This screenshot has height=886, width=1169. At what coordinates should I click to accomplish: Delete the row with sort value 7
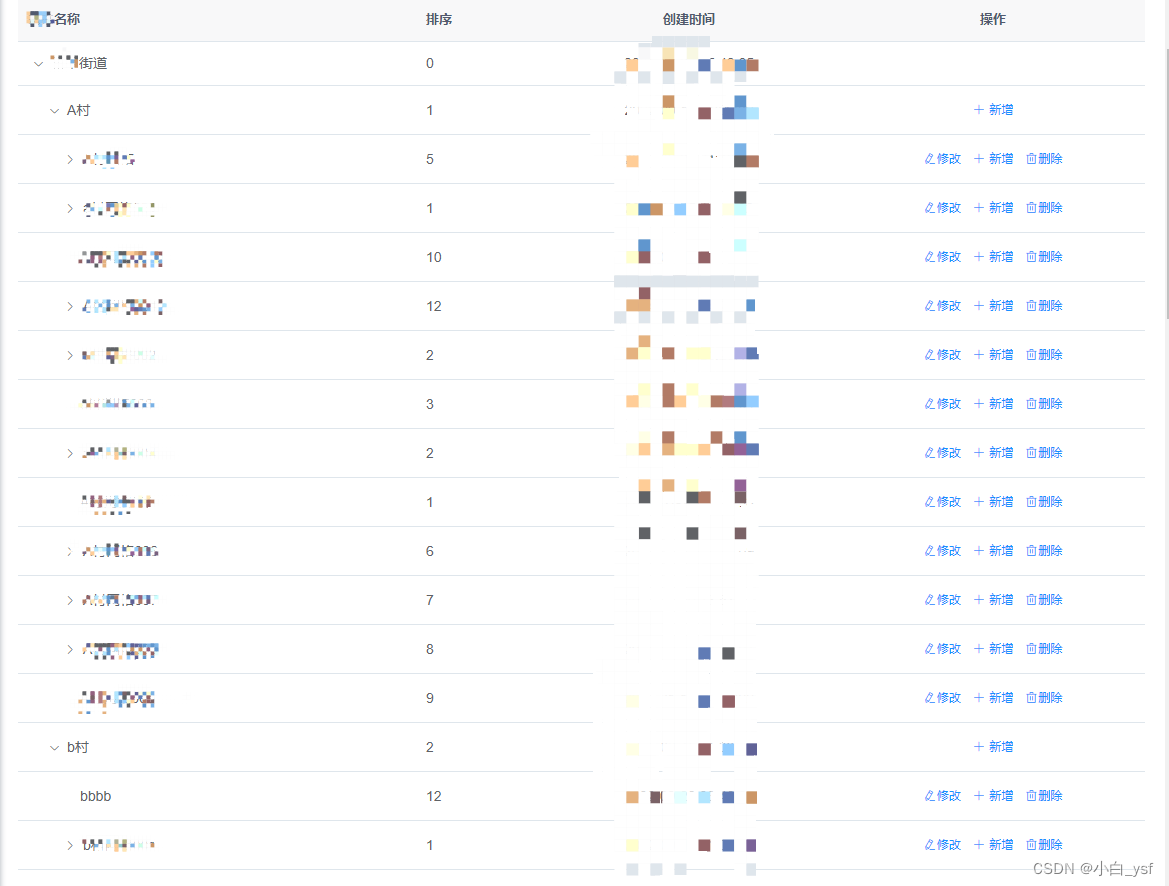click(1044, 600)
